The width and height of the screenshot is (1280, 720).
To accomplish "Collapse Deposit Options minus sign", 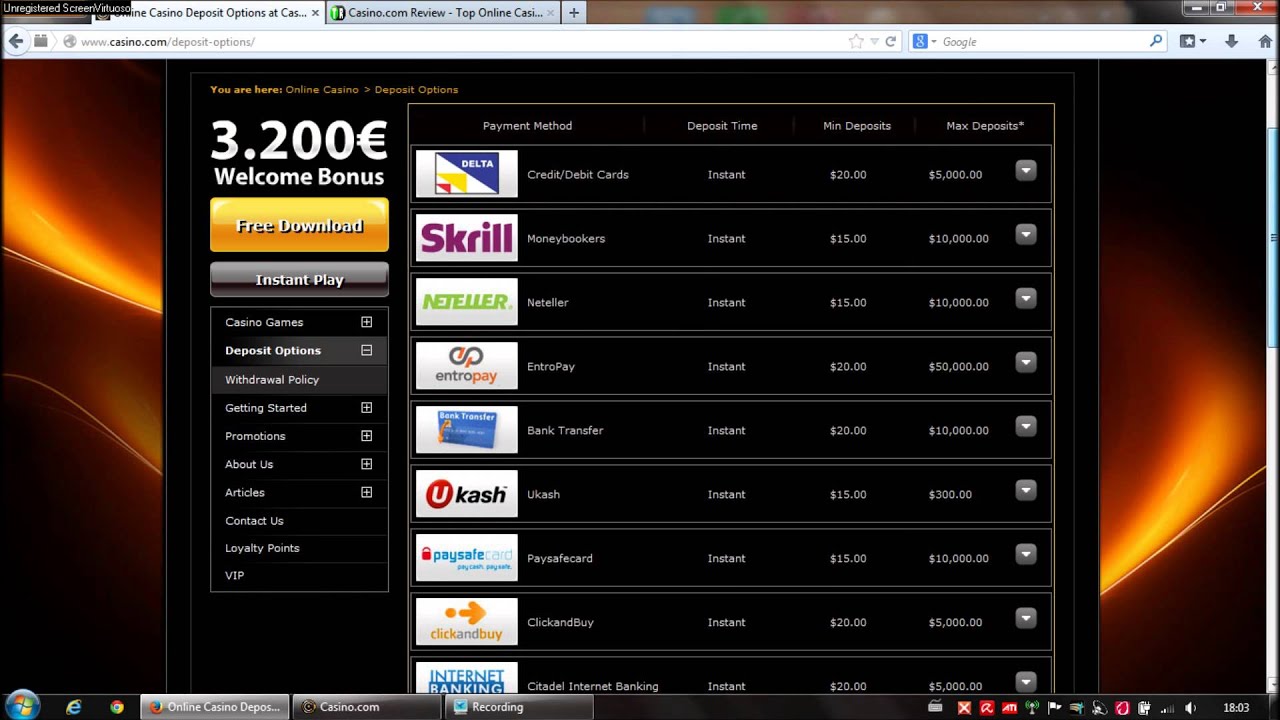I will (367, 350).
